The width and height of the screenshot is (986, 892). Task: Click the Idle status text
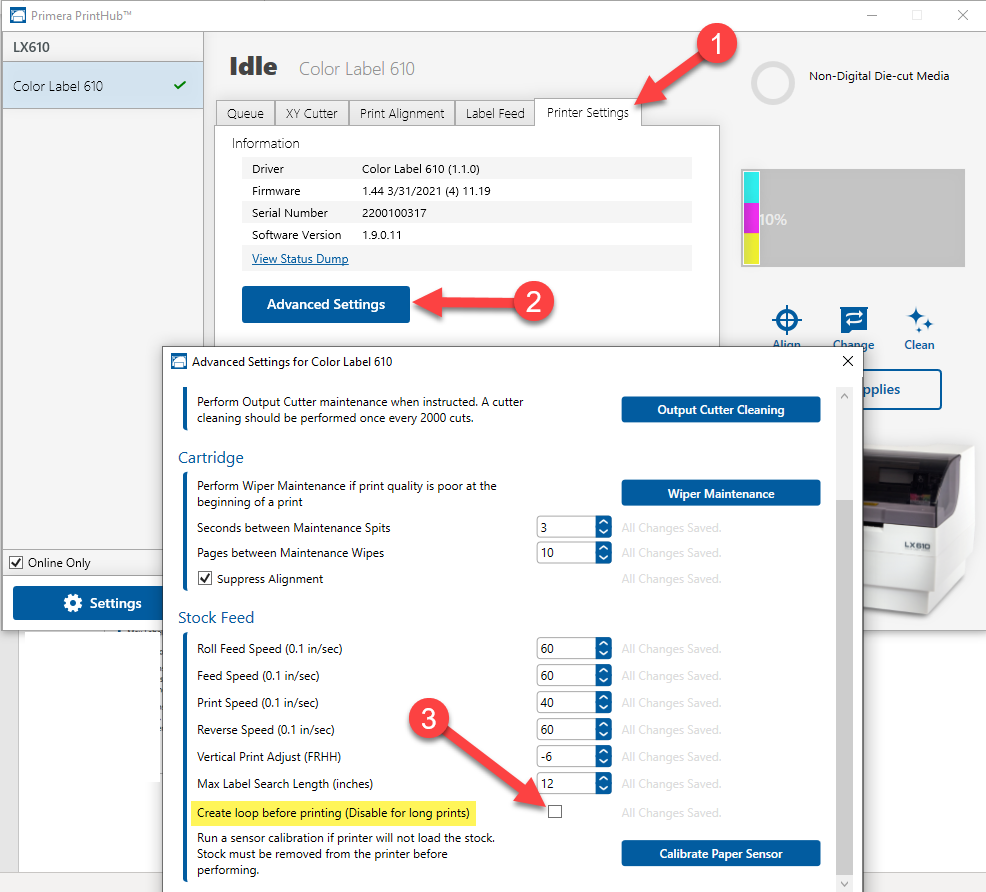pos(253,67)
